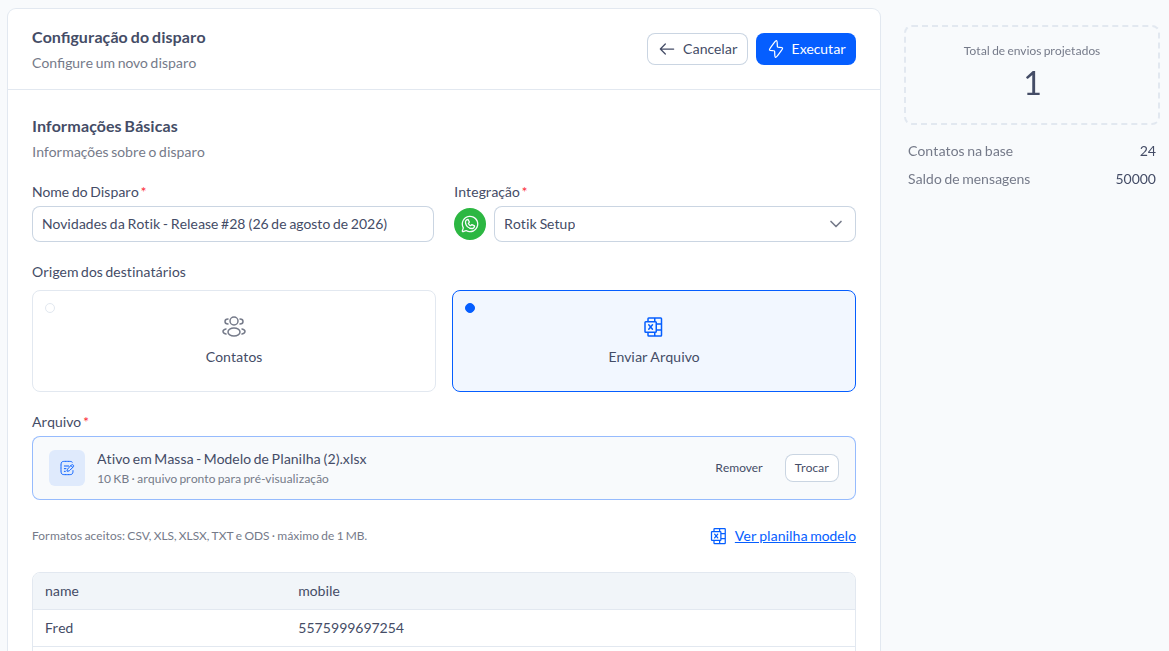Click the 'Contatos na base' value 24
Screen dimensions: 1169x651
tap(1147, 151)
